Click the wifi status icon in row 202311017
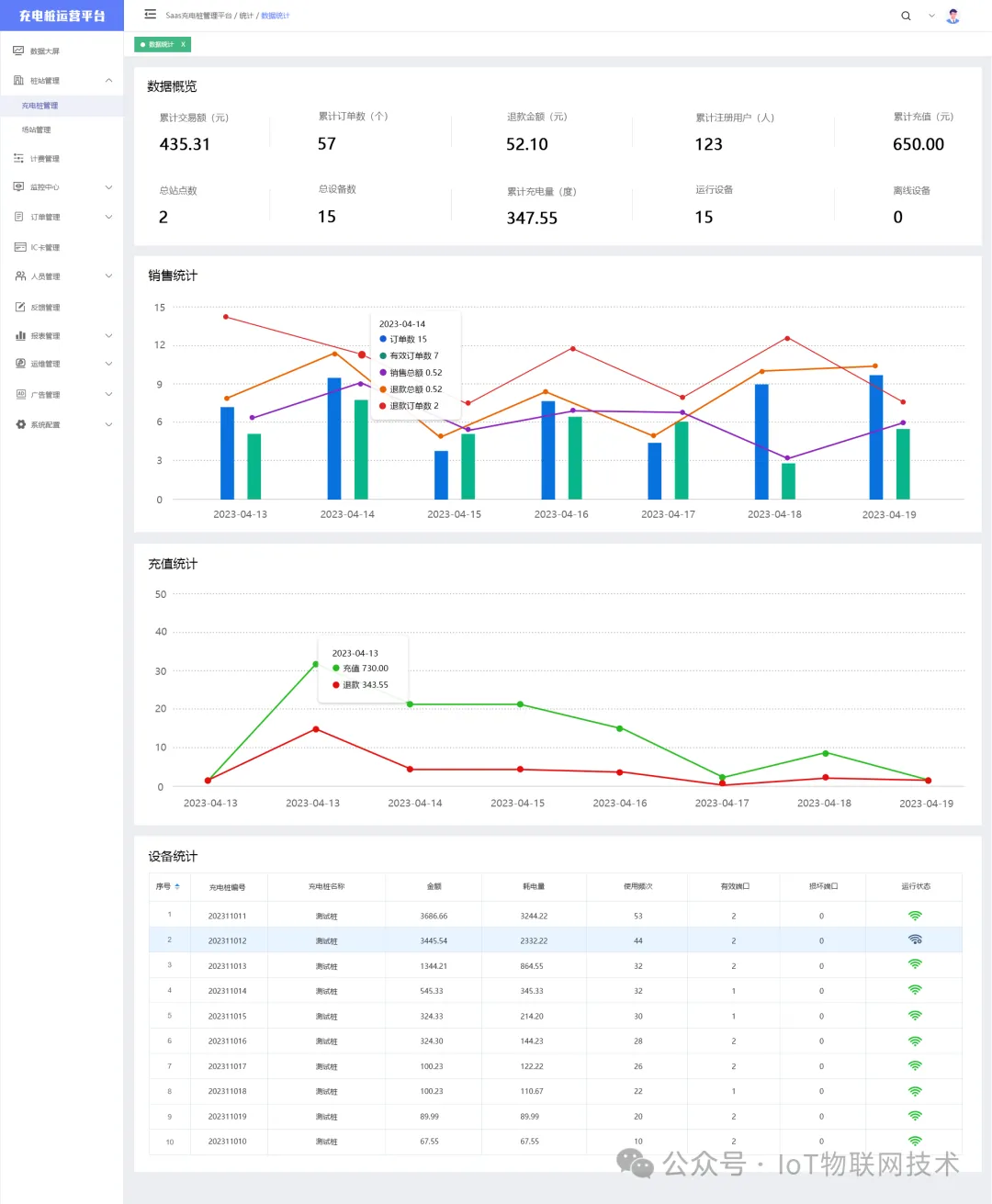The height and width of the screenshot is (1204, 992). click(x=915, y=1065)
